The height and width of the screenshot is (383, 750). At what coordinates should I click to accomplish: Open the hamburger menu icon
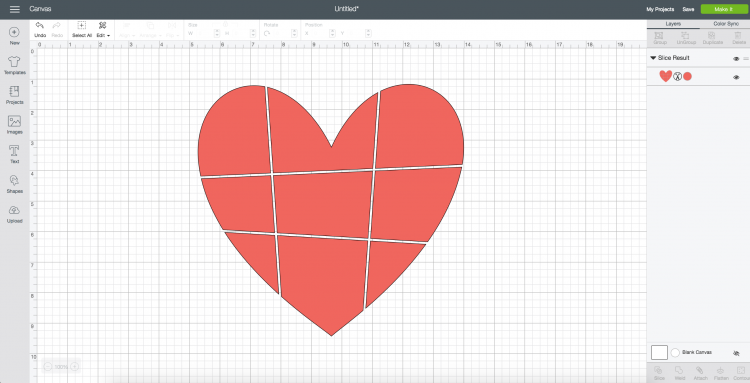(15, 9)
